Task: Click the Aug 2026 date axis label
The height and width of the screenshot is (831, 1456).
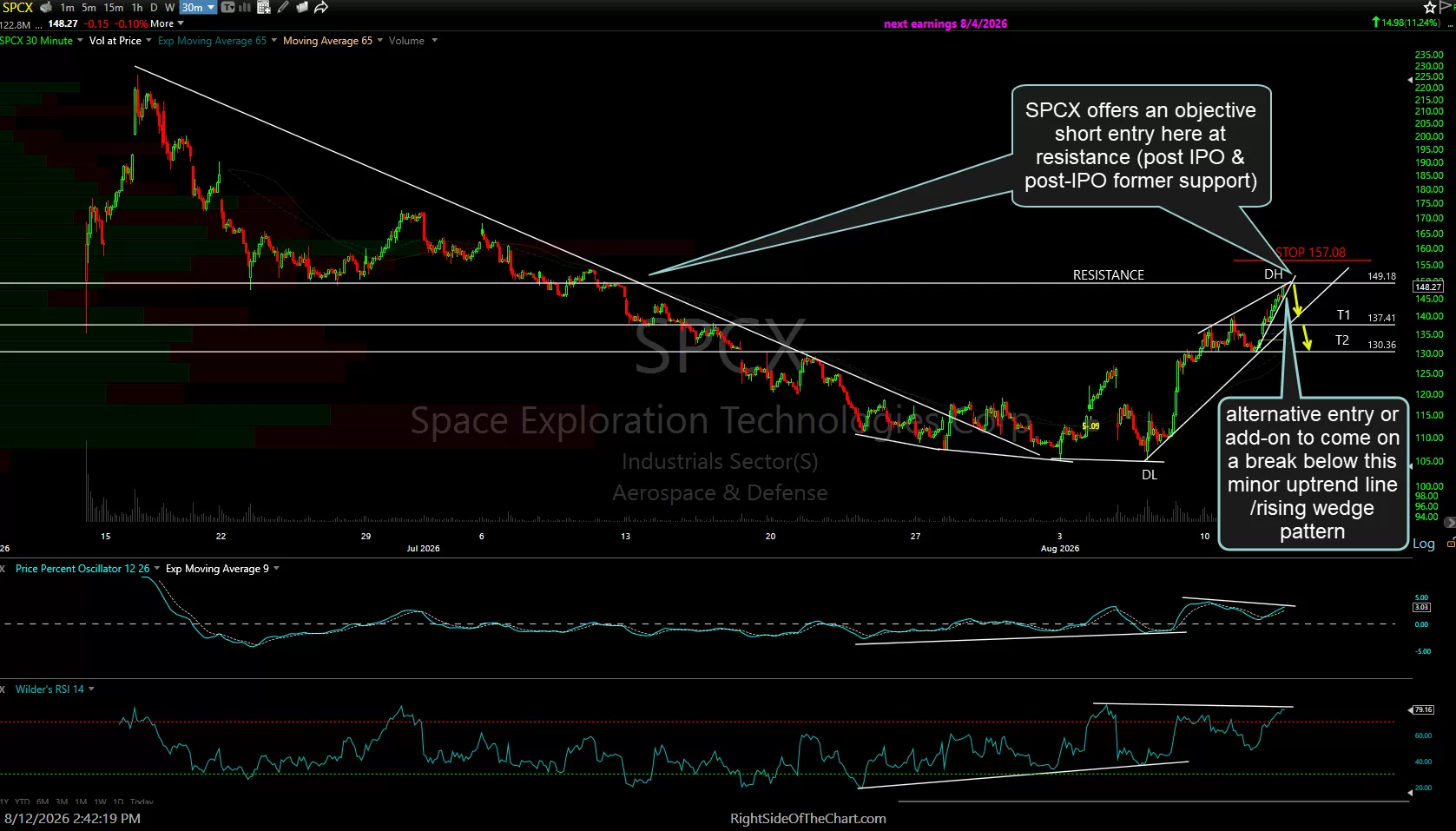Action: tap(1060, 549)
